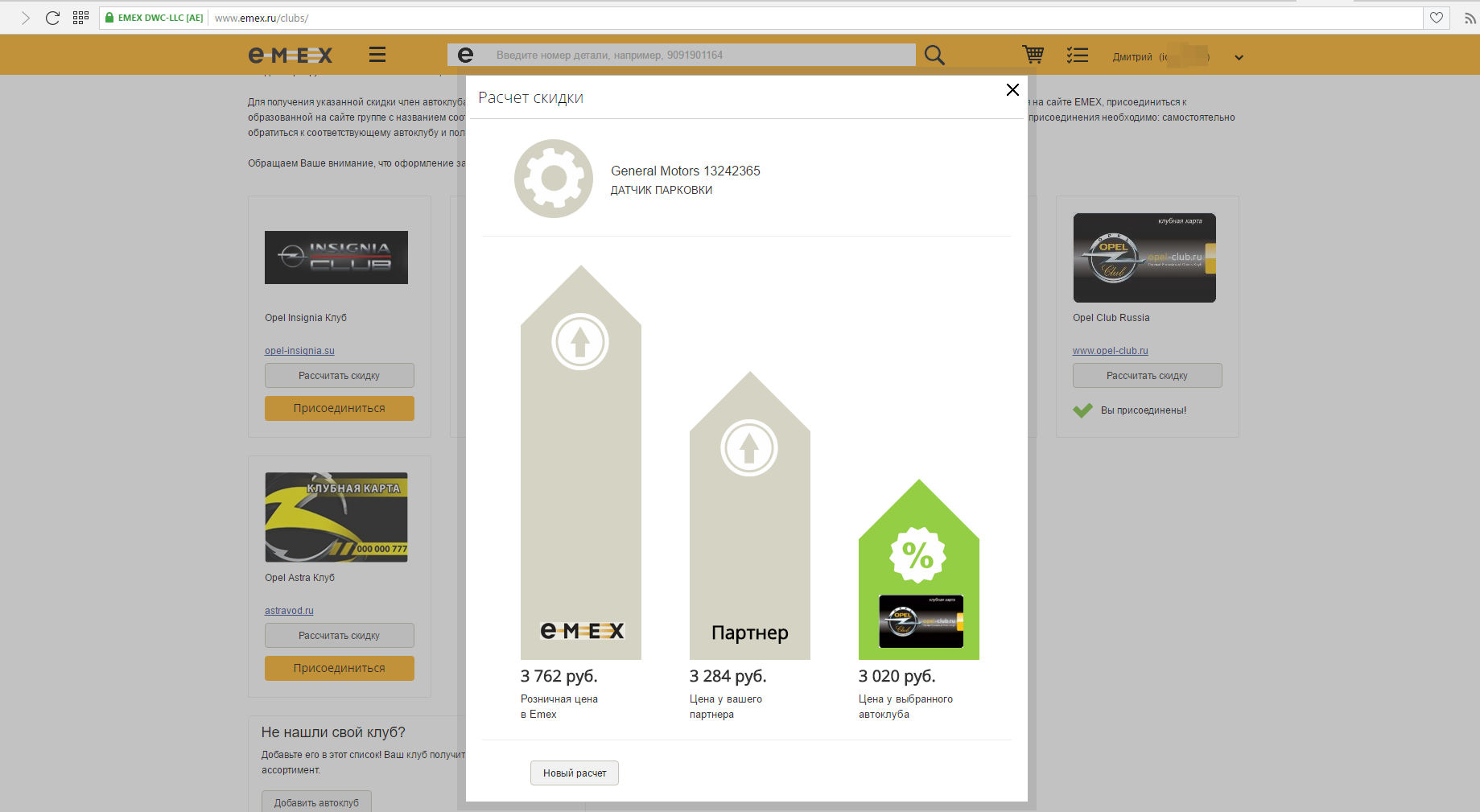This screenshot has width=1480, height=812.
Task: Click the EMEX logo on tall bar
Action: tap(582, 631)
